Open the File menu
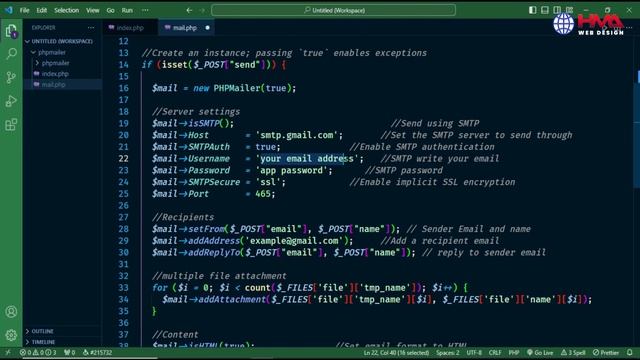 click(x=24, y=10)
